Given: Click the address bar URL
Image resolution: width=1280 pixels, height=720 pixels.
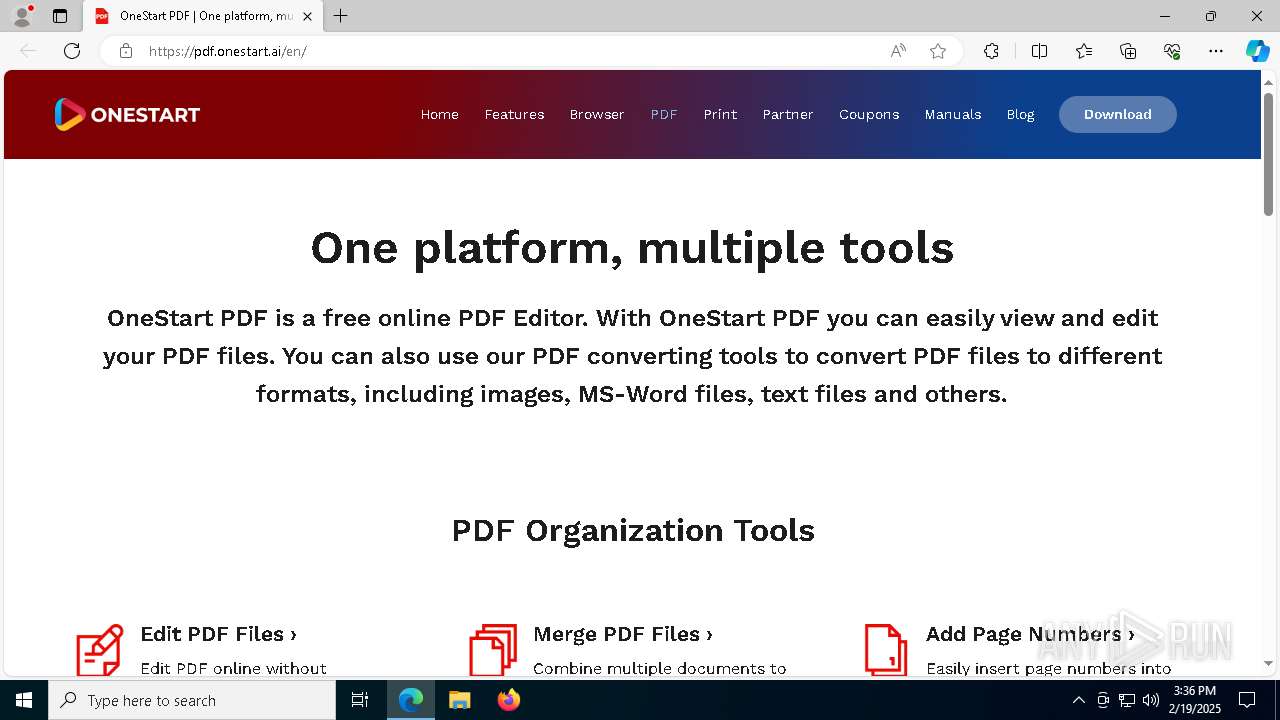Looking at the screenshot, I should [228, 51].
